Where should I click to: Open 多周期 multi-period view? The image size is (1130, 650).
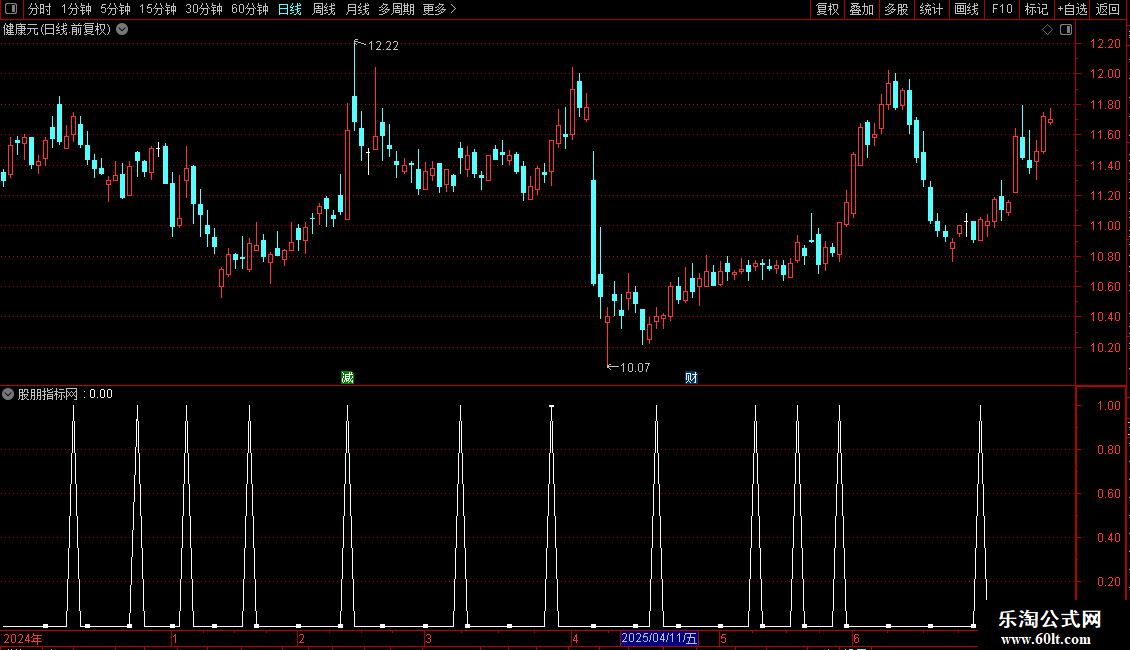pyautogui.click(x=396, y=9)
